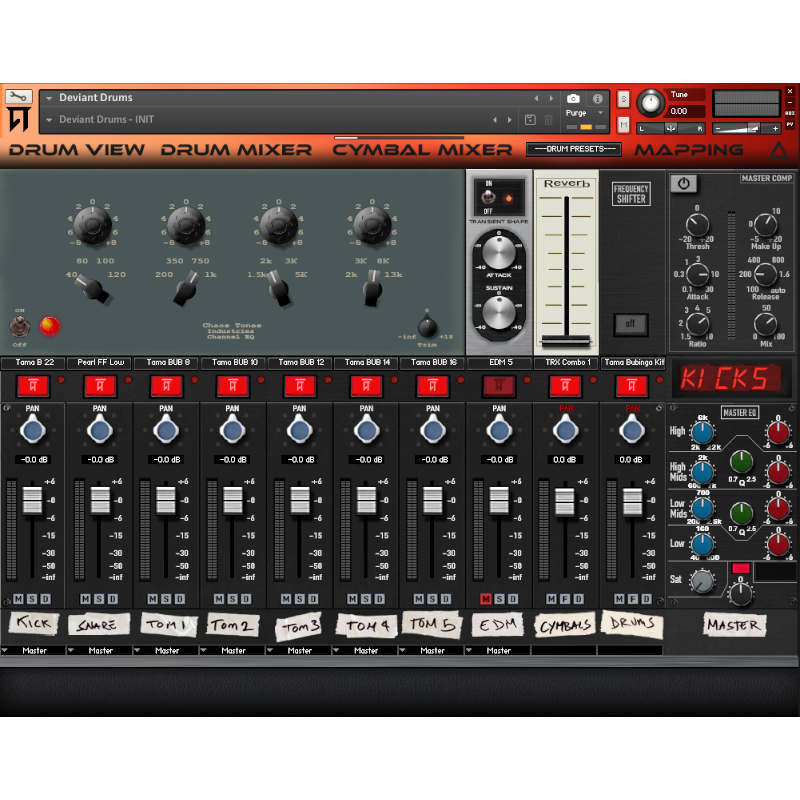Image resolution: width=800 pixels, height=800 pixels.
Task: Click the Kick channel dB value field
Action: 34,460
